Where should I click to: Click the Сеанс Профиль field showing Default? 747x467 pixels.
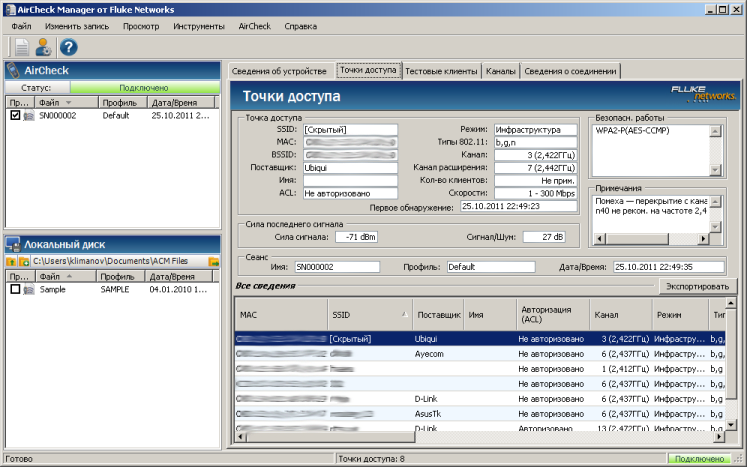[x=491, y=267]
